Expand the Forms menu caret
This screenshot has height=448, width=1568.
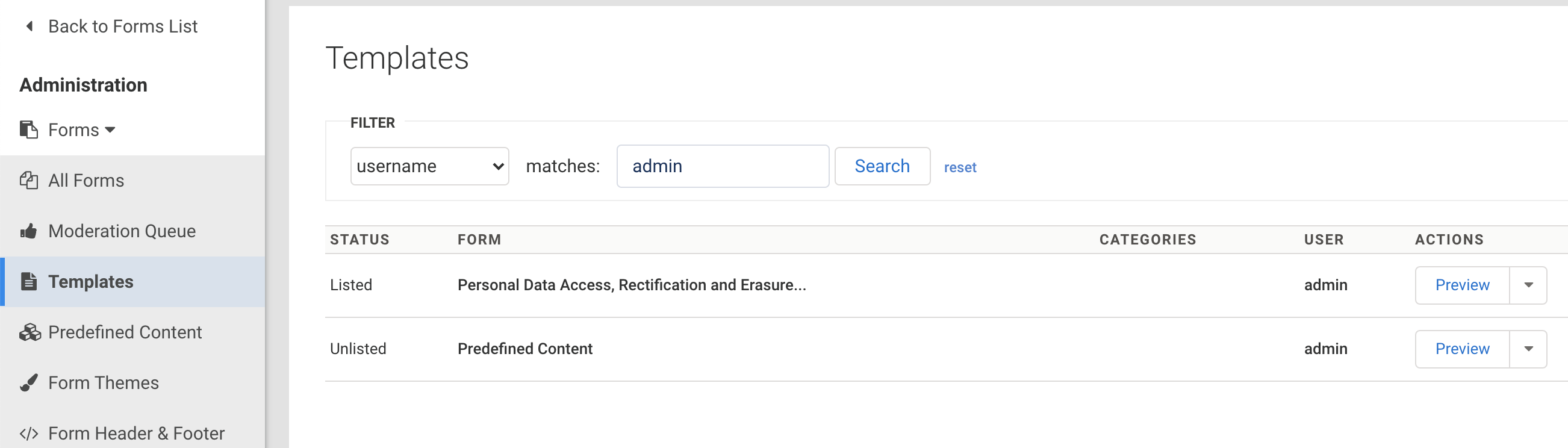pos(110,129)
